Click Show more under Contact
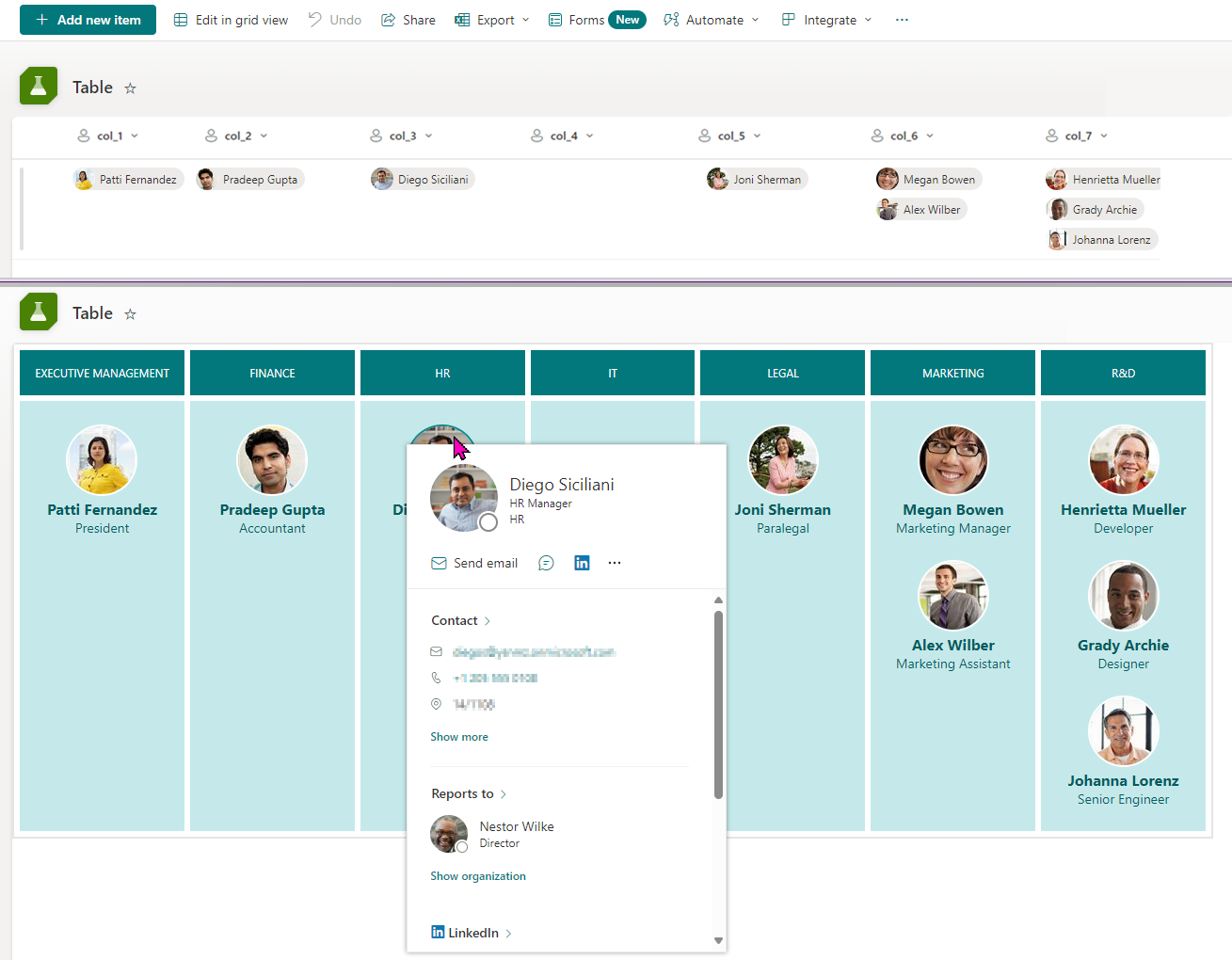 pos(459,737)
